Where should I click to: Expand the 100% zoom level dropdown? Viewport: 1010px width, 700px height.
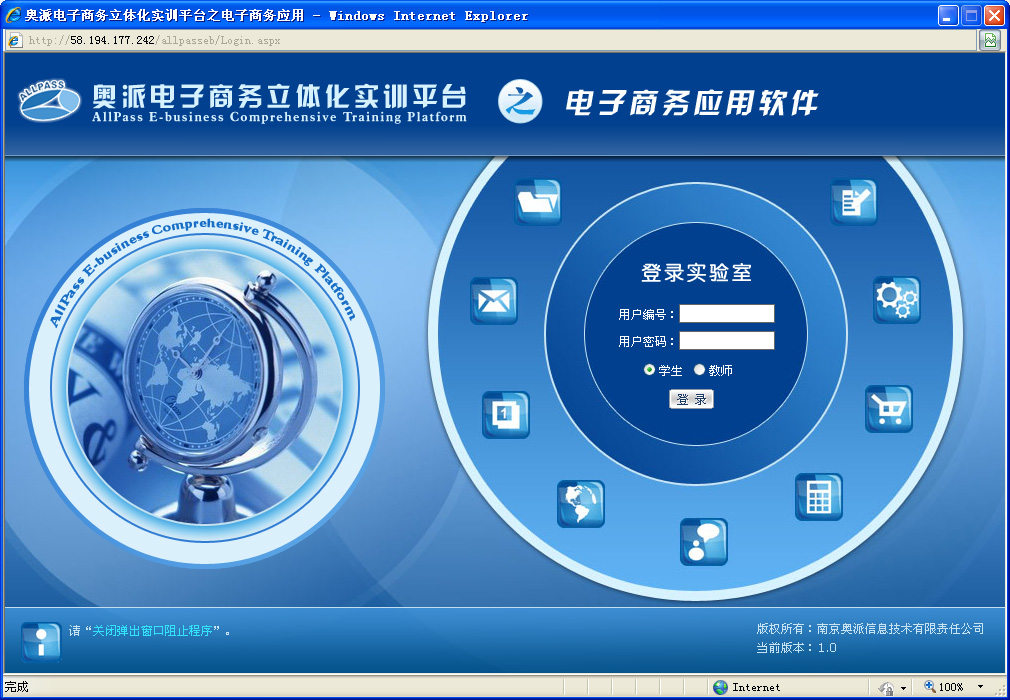coord(980,687)
